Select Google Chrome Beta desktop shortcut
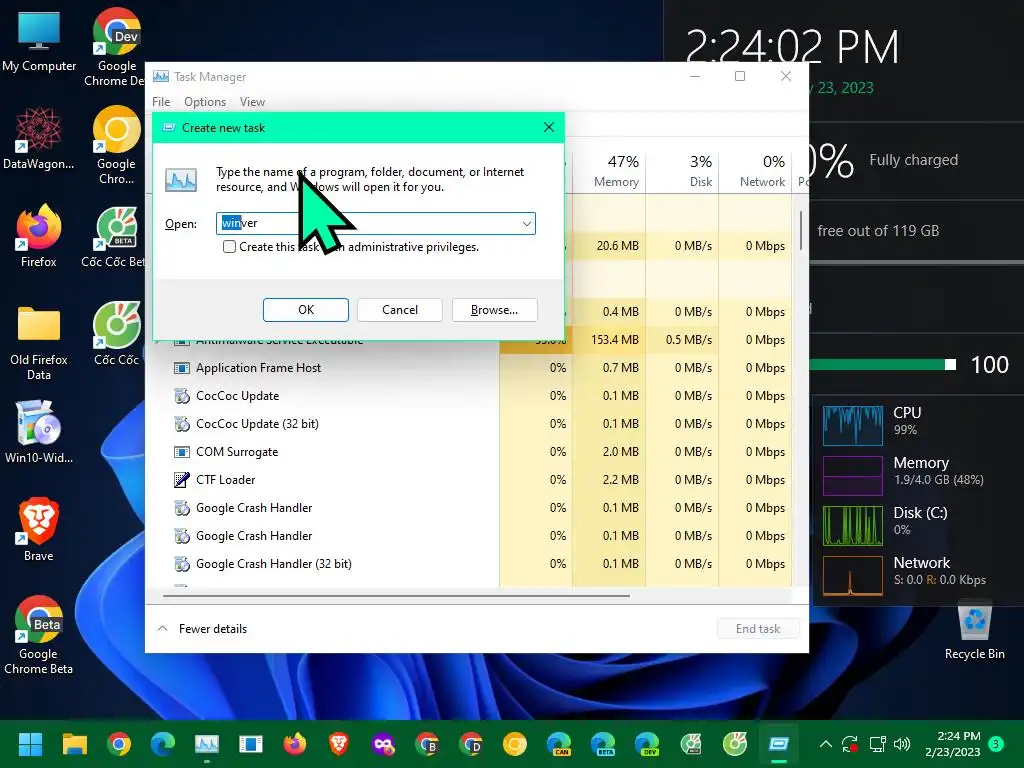 [x=39, y=635]
